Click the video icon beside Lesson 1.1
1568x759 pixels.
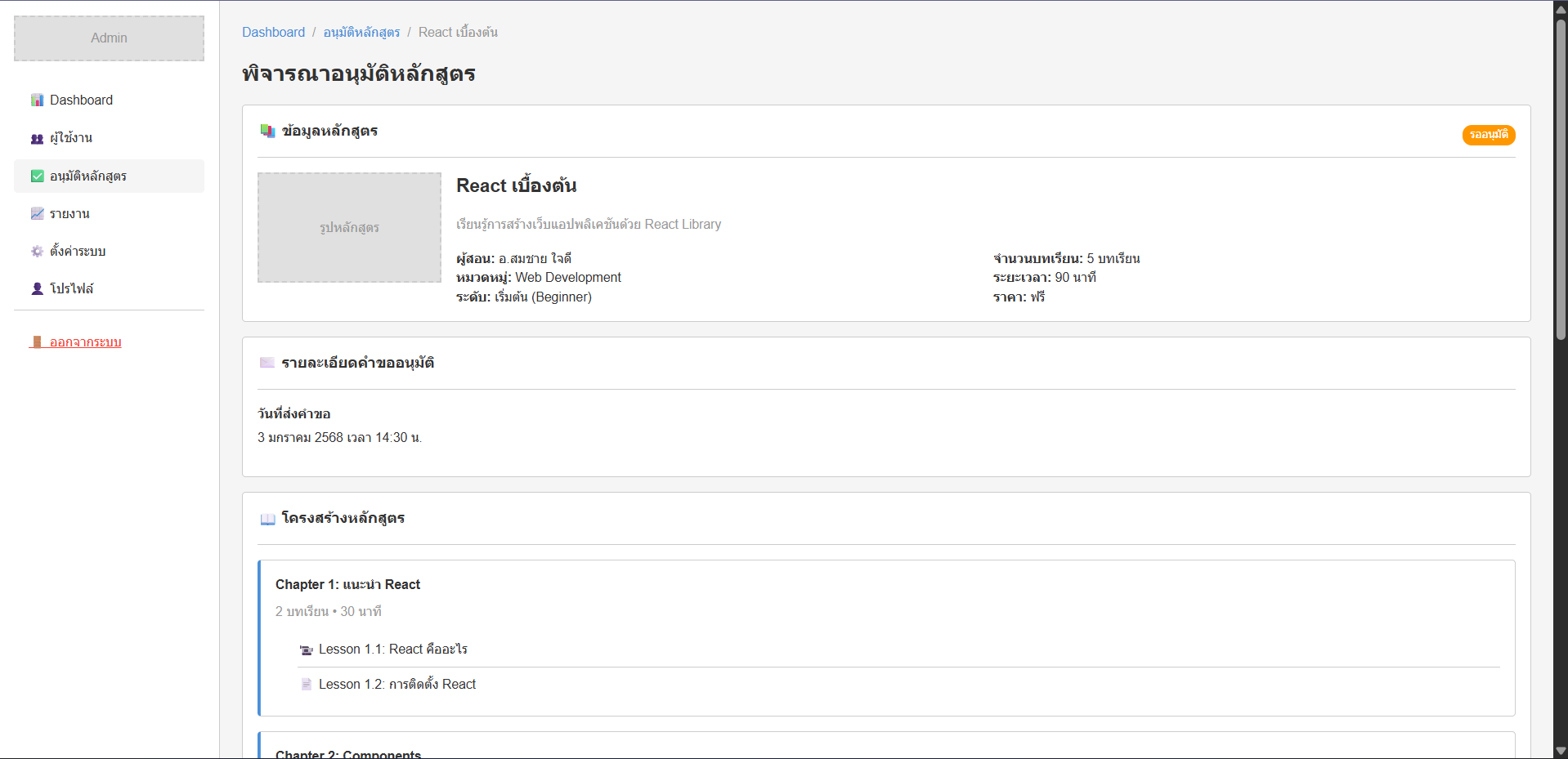(307, 650)
